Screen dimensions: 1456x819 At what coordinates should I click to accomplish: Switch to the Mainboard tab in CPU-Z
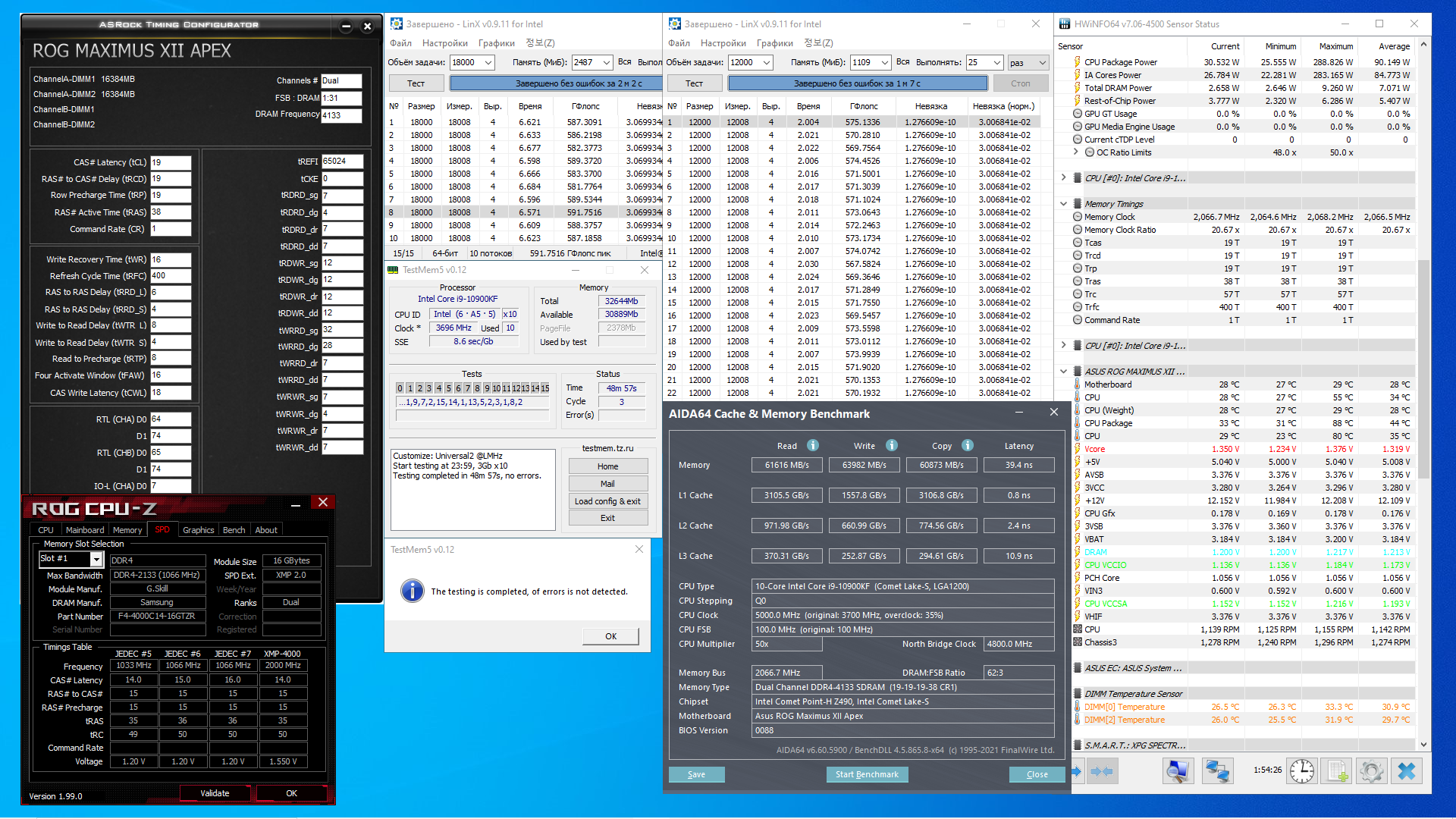[x=85, y=530]
